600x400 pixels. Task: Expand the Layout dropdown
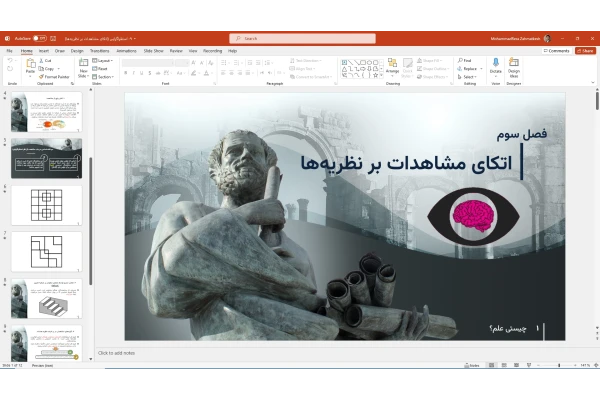click(104, 60)
